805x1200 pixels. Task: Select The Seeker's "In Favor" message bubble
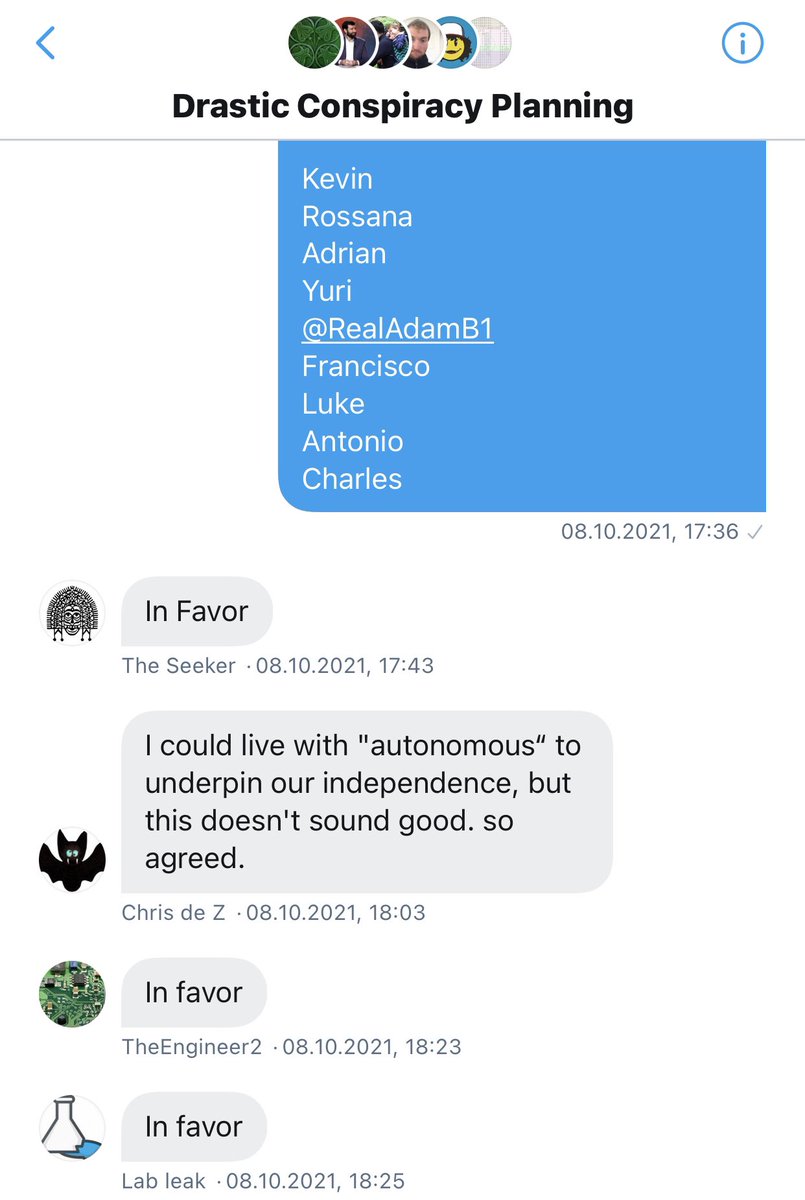click(x=196, y=612)
